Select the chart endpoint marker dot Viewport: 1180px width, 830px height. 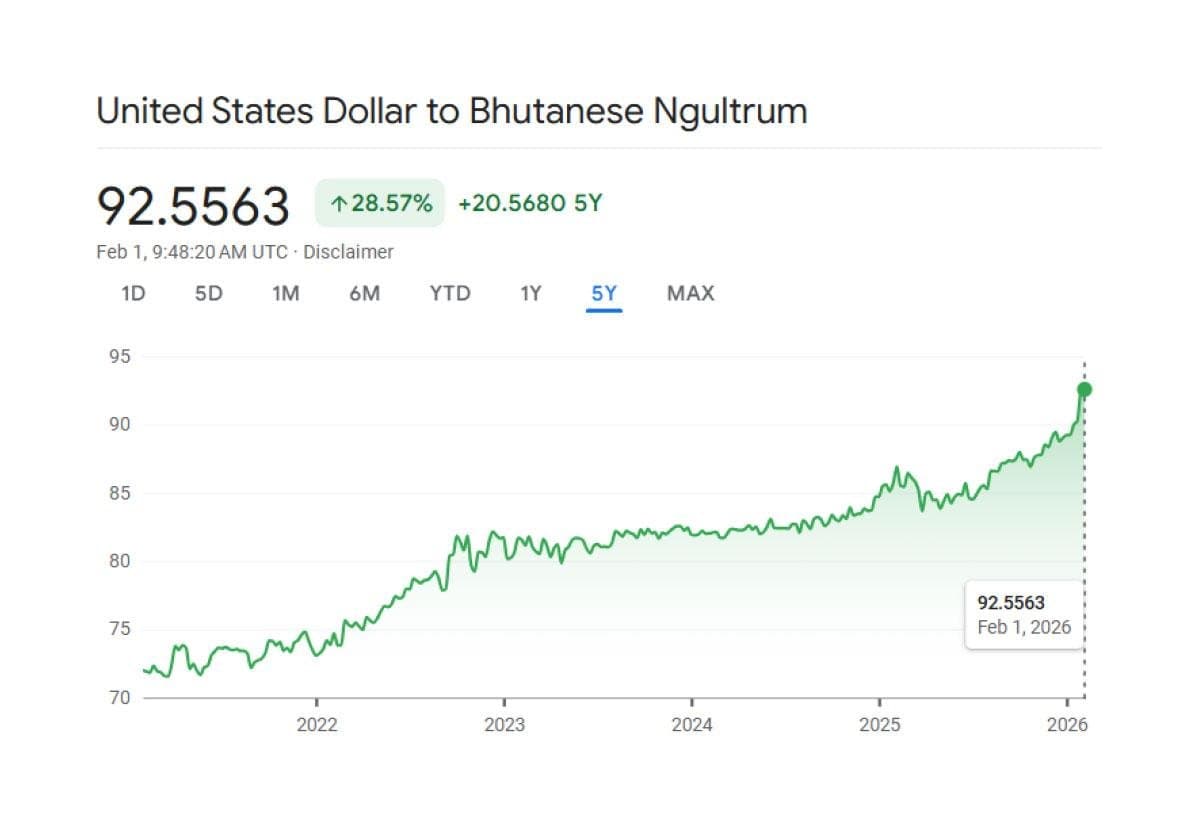[1082, 390]
